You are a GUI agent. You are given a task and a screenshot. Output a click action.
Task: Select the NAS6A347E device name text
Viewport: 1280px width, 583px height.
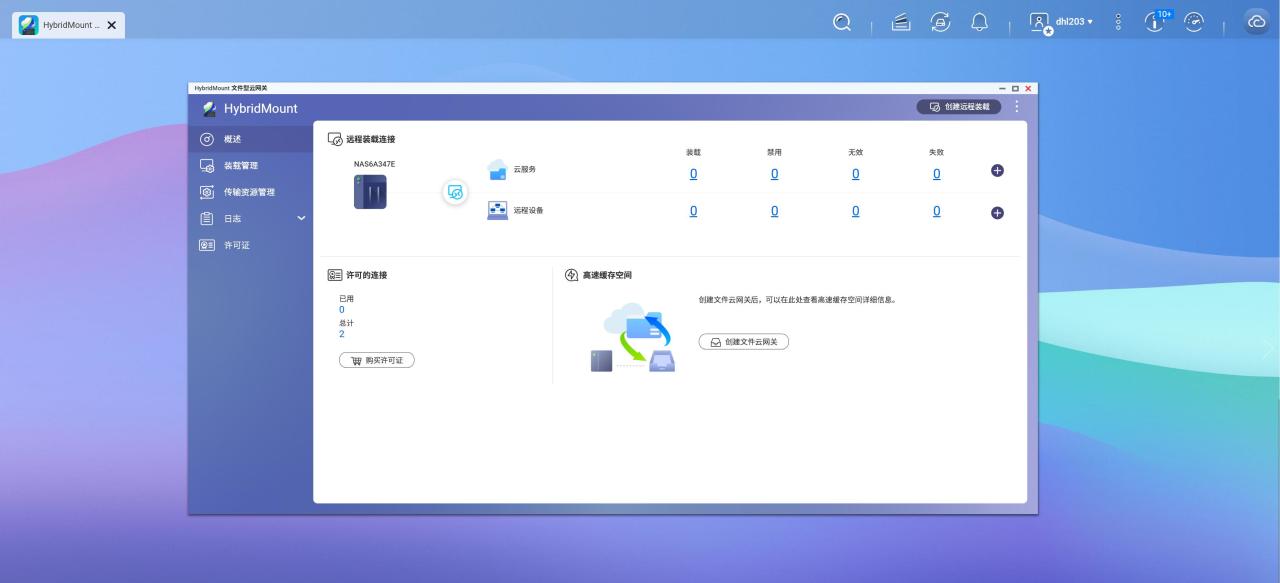[x=374, y=164]
